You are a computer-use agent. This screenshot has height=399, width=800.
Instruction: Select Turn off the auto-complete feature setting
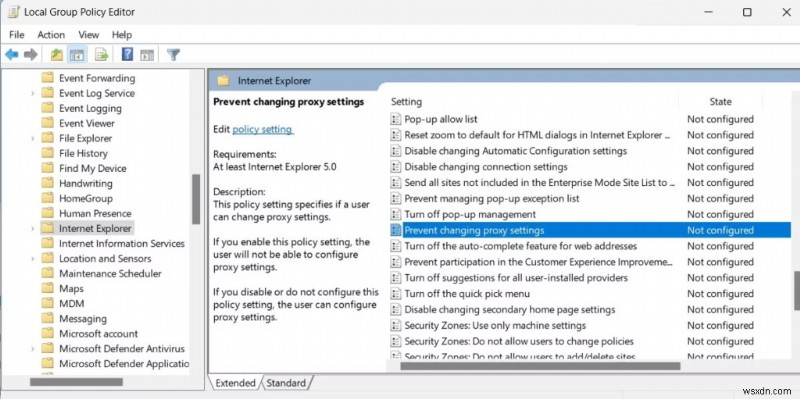(520, 246)
